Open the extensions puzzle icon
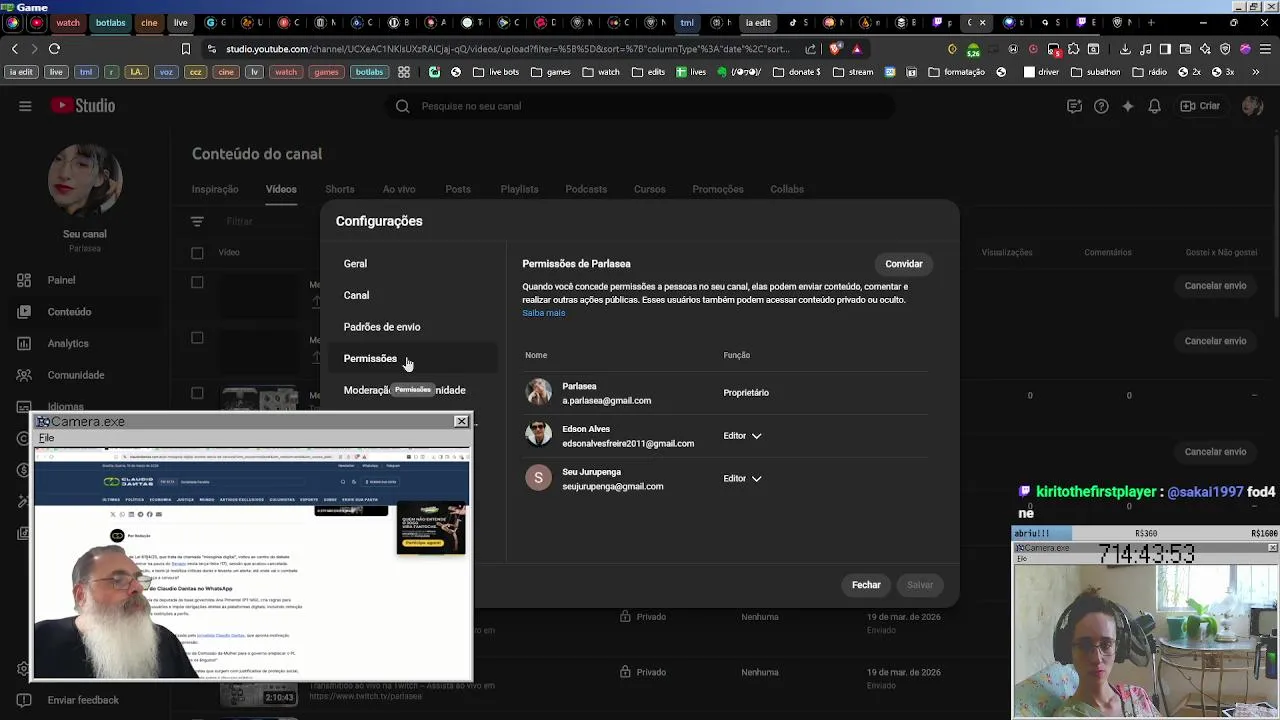The height and width of the screenshot is (720, 1280). (1074, 48)
